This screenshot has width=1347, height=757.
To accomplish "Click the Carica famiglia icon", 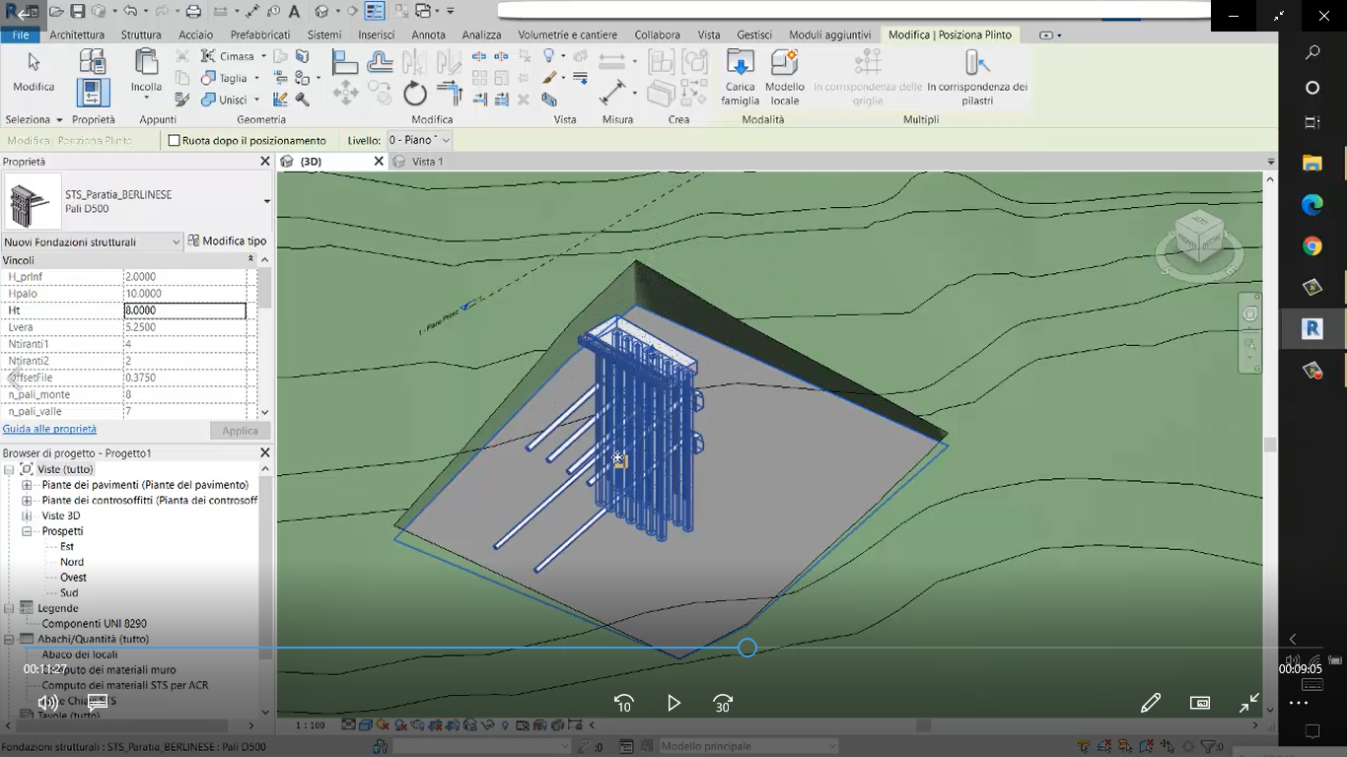I will click(740, 64).
